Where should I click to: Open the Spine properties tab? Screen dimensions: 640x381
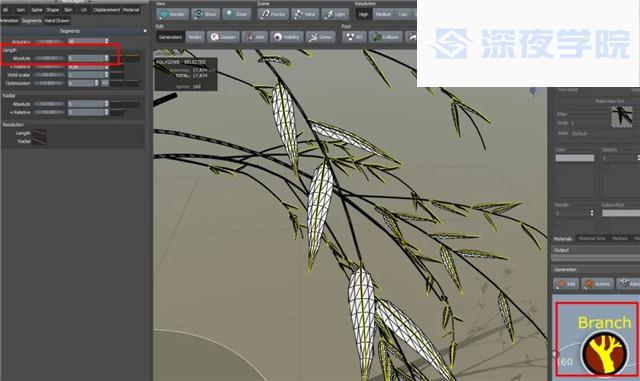(x=37, y=10)
